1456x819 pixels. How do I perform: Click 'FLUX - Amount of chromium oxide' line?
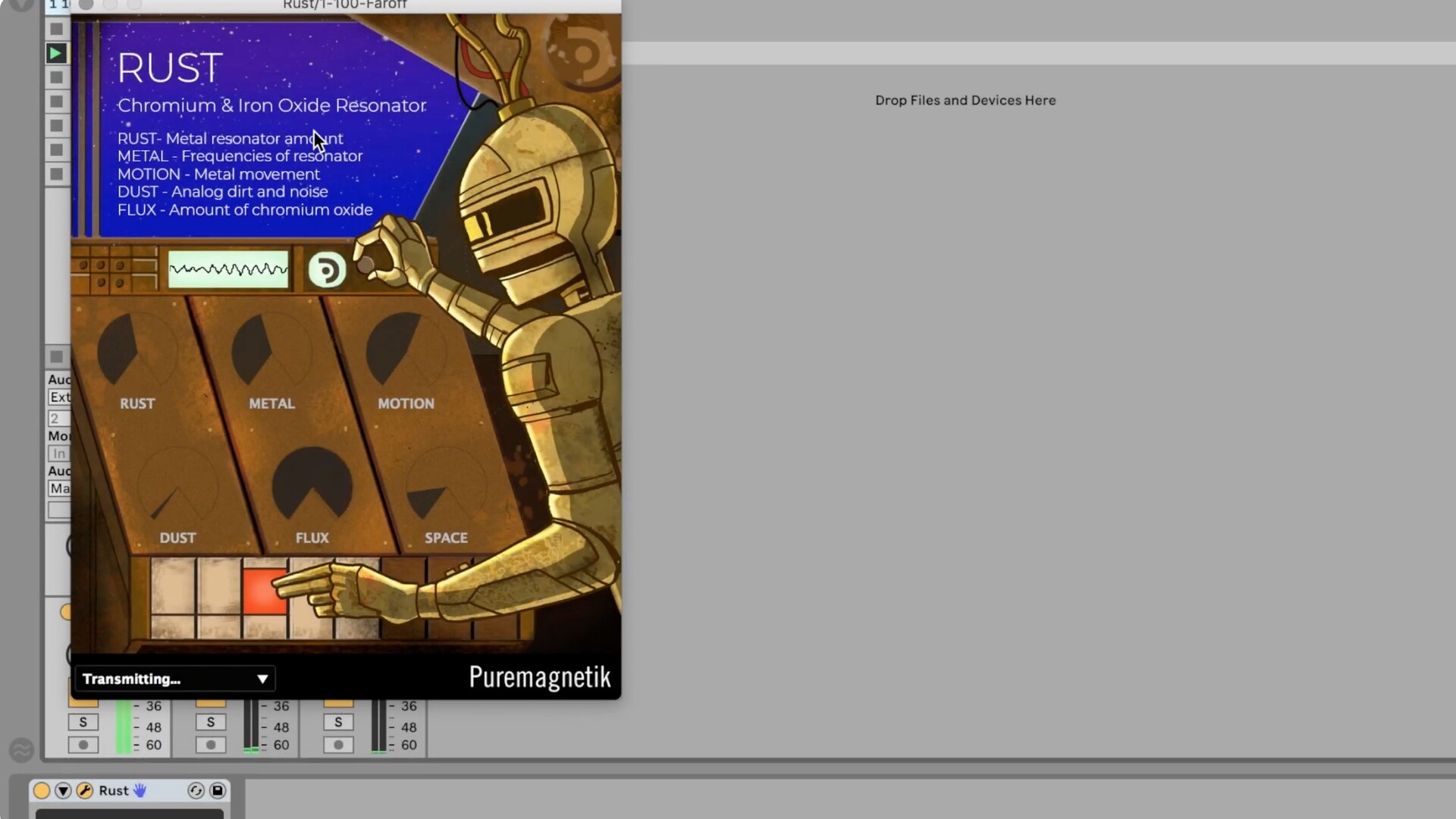click(245, 209)
